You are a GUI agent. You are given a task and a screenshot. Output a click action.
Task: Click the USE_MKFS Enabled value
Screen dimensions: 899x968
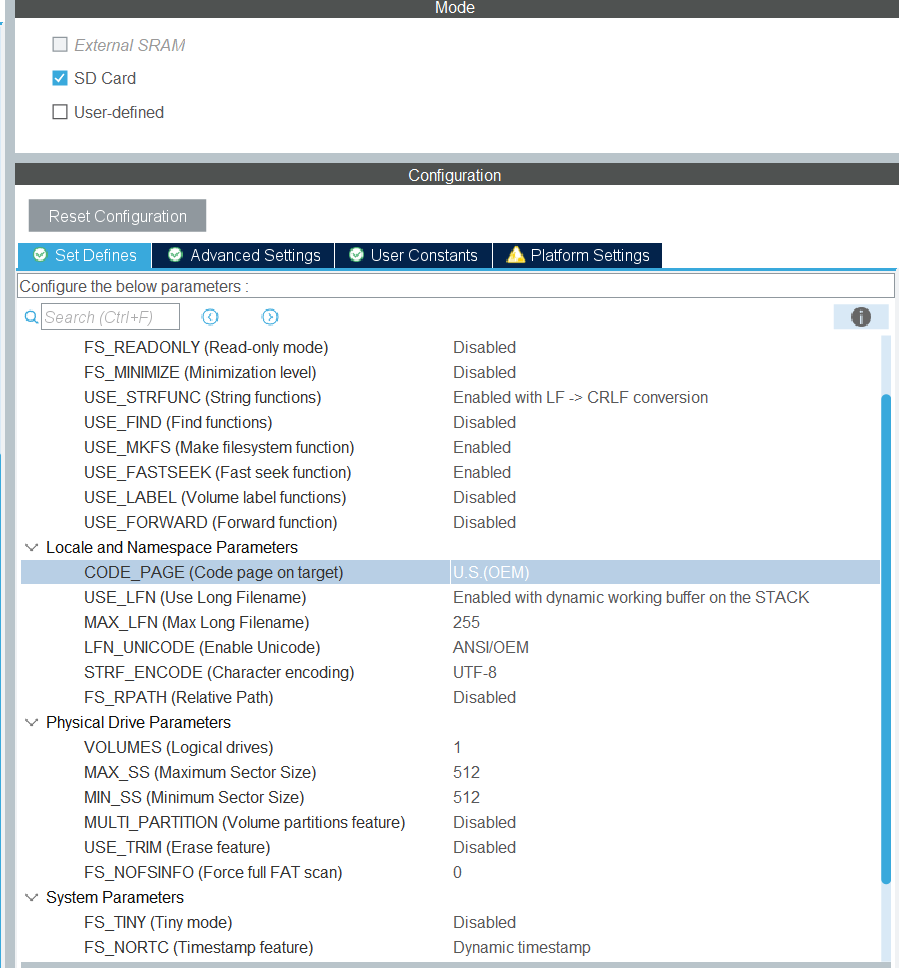pos(482,448)
